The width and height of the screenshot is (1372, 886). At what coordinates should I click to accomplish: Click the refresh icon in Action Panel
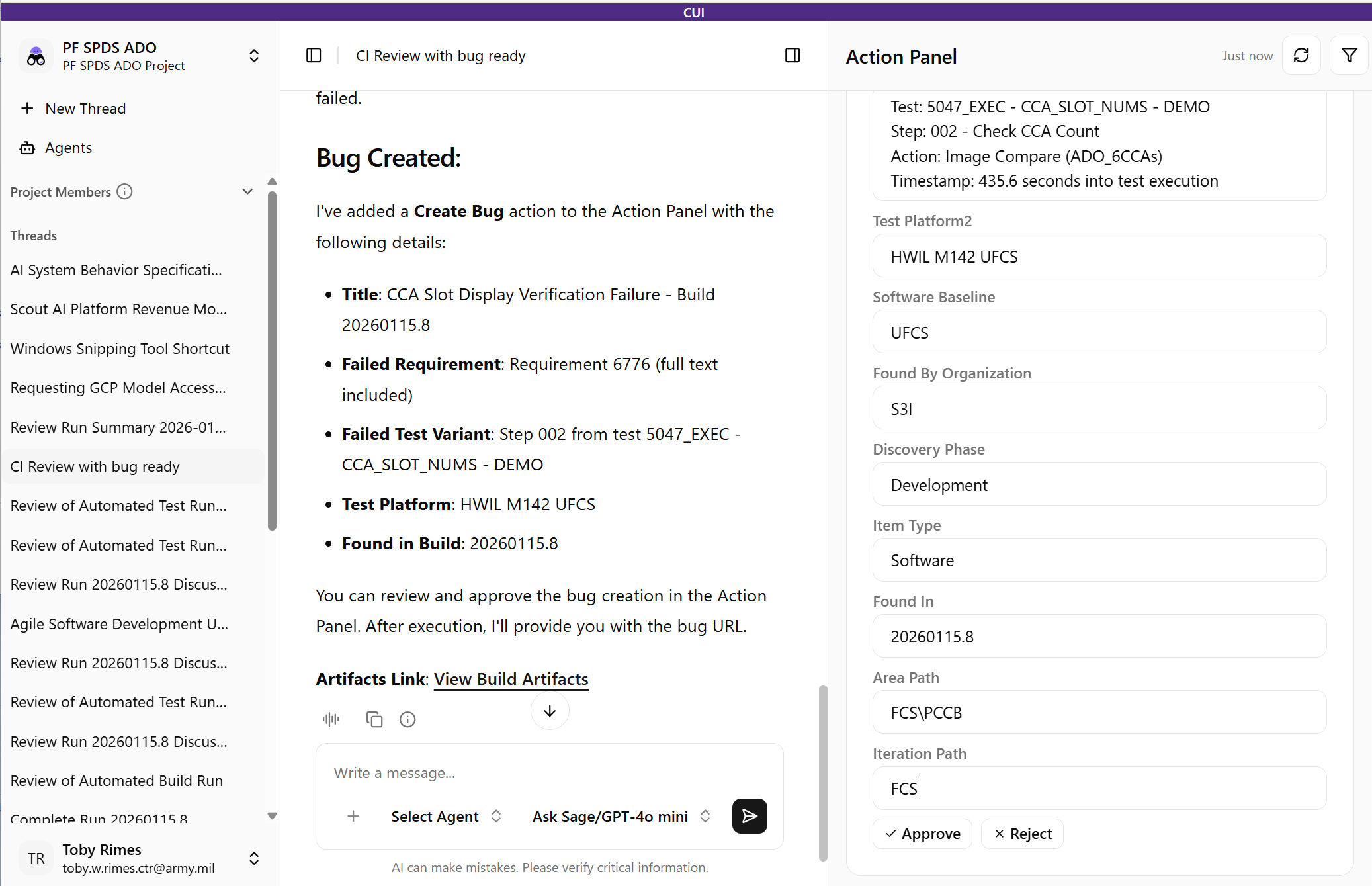pyautogui.click(x=1301, y=56)
